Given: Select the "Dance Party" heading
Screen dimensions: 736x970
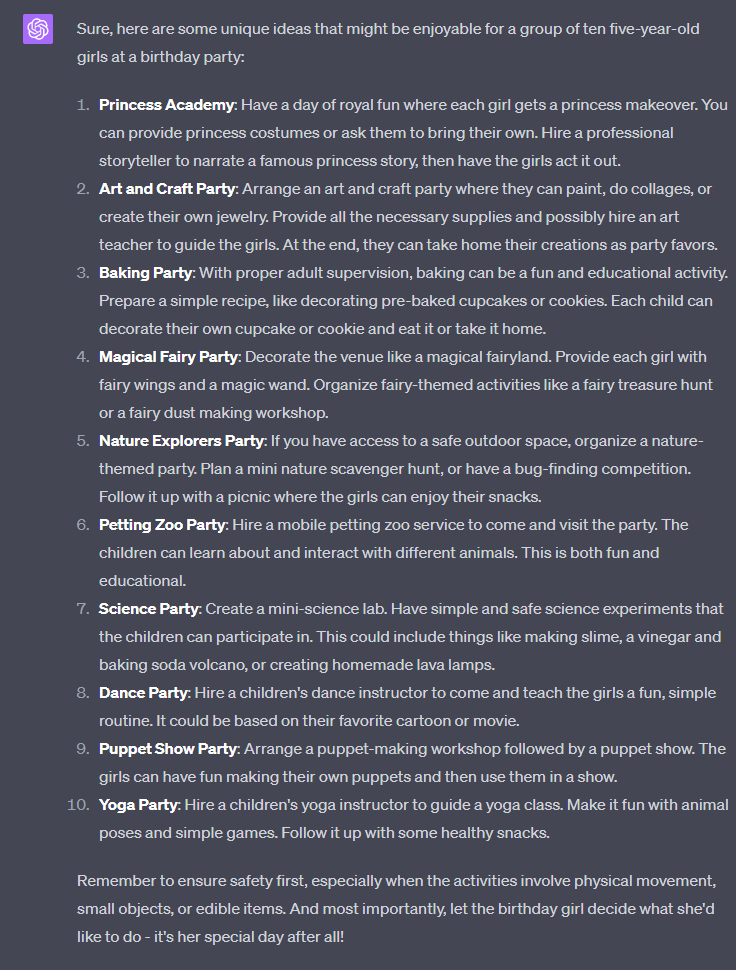Looking at the screenshot, I should click(143, 693).
